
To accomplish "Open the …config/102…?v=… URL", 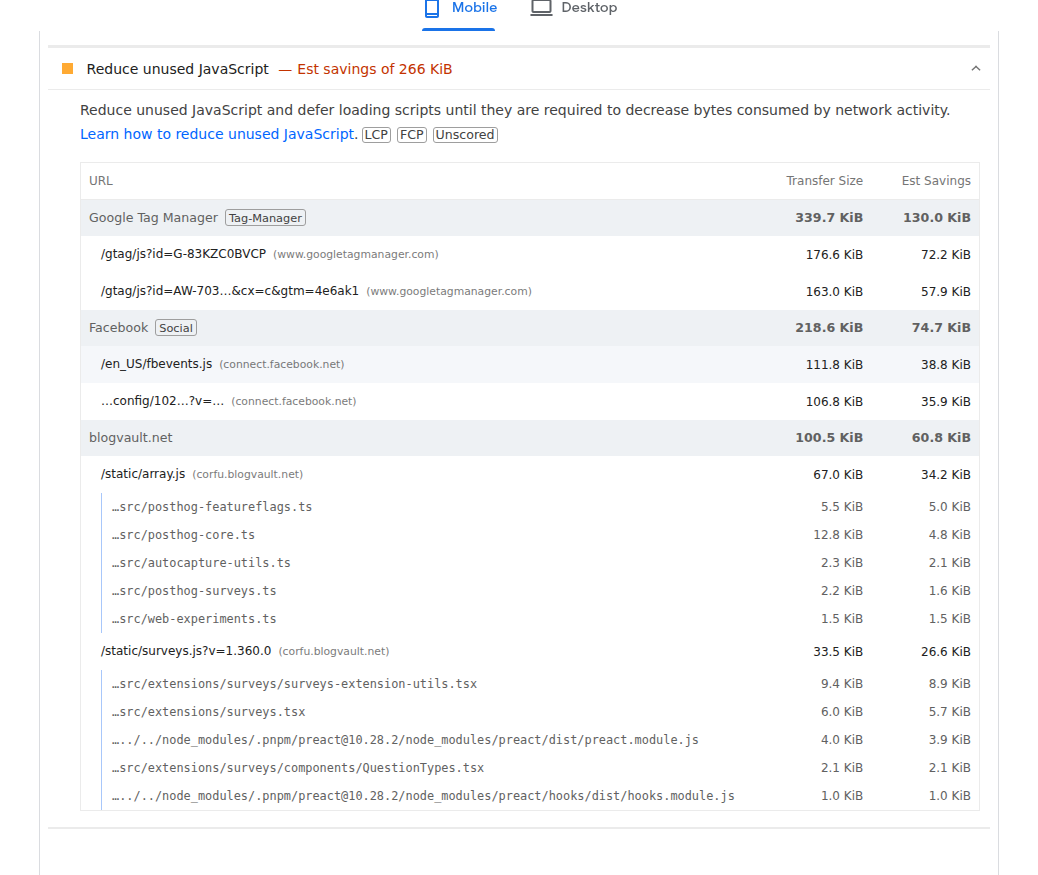I will coord(162,401).
